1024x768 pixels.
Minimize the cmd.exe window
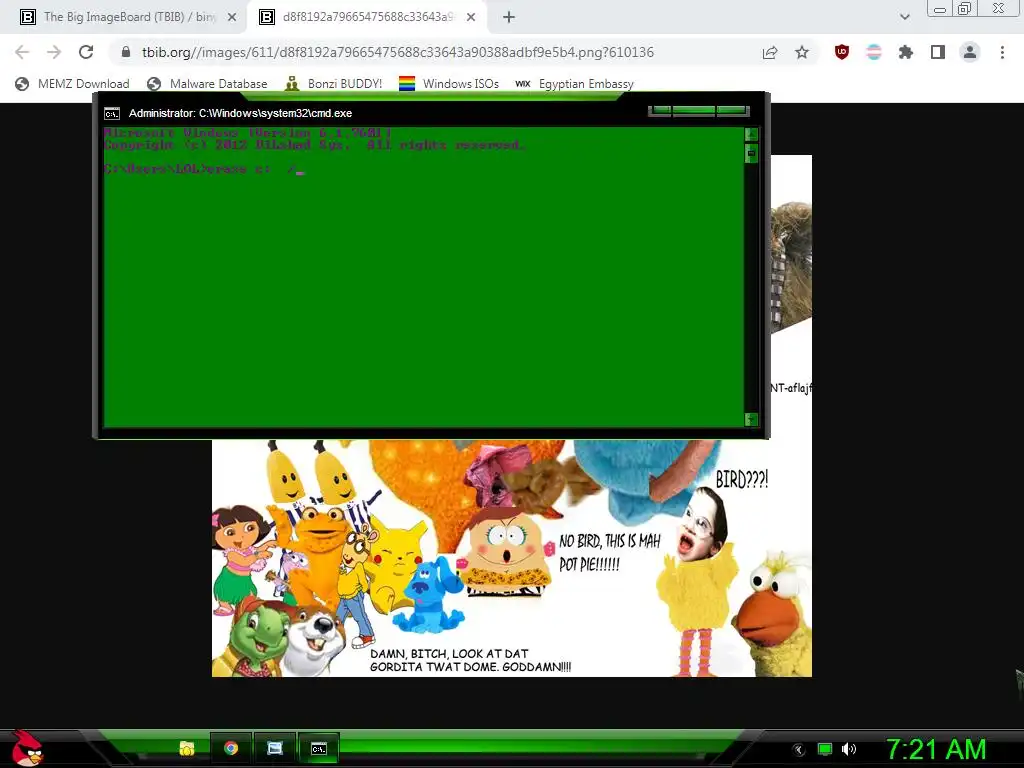pyautogui.click(x=661, y=110)
